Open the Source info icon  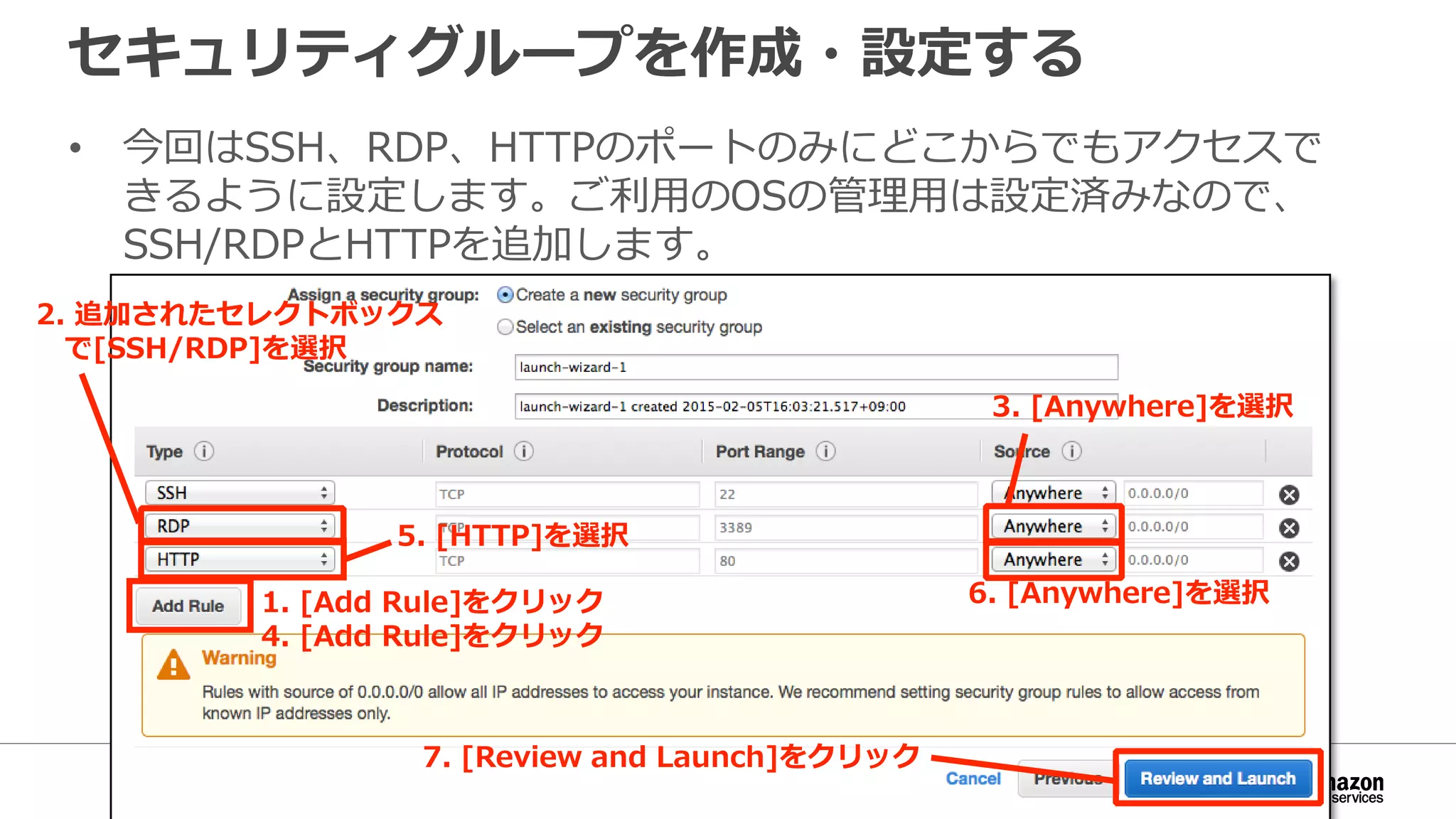click(x=1071, y=451)
